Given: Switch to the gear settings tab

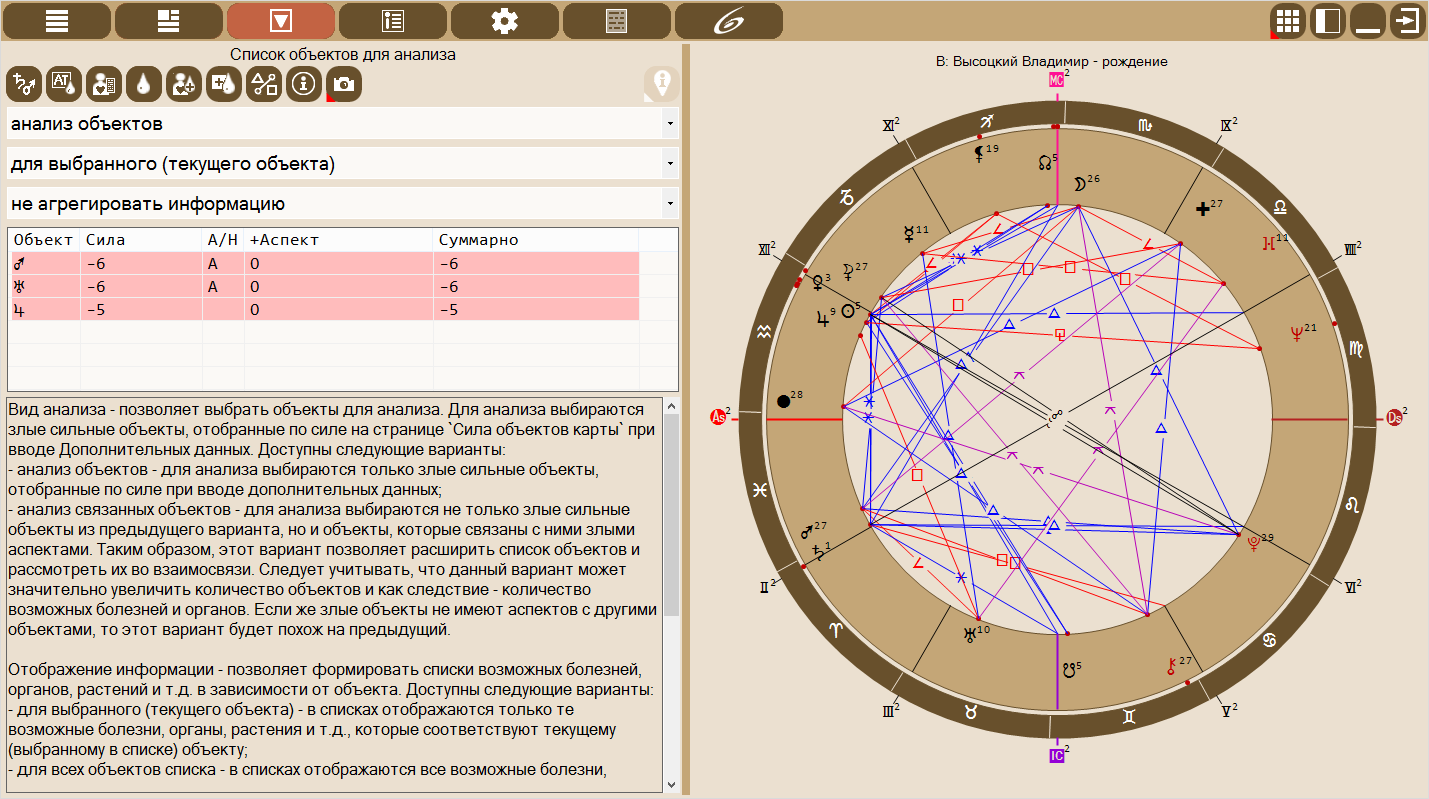Looking at the screenshot, I should pyautogui.click(x=504, y=21).
